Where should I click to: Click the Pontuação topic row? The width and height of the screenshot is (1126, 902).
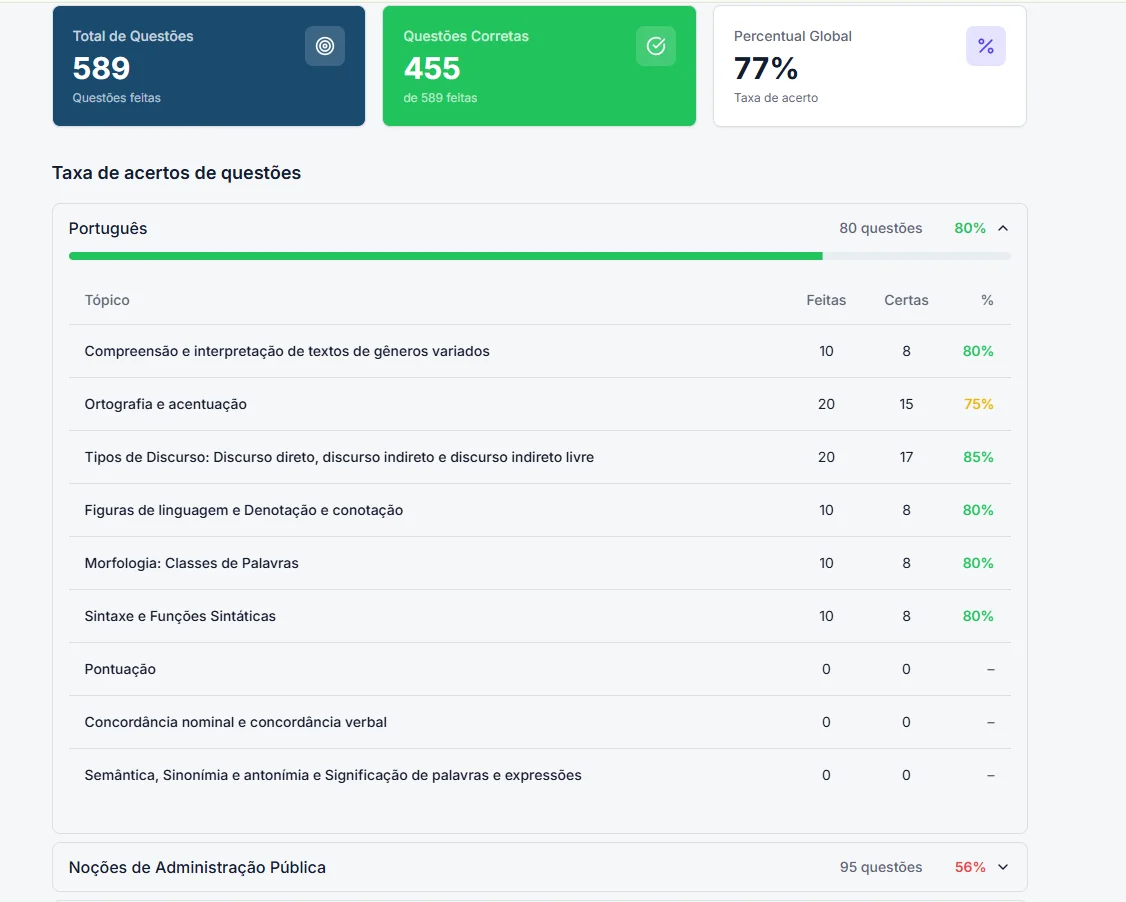[x=120, y=669]
